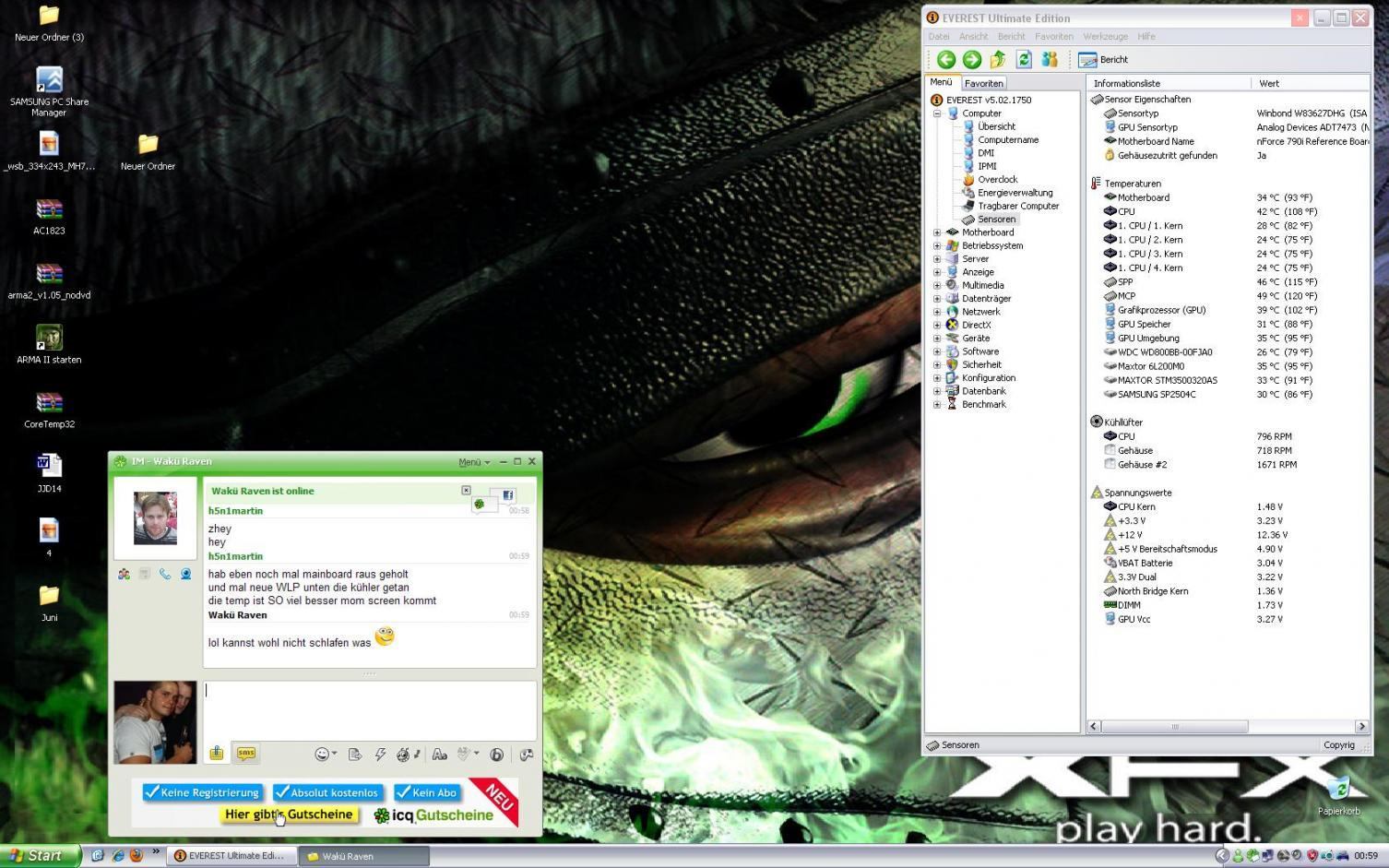Launch Firefox from the quick launch bar
This screenshot has height=868, width=1389.
137,855
